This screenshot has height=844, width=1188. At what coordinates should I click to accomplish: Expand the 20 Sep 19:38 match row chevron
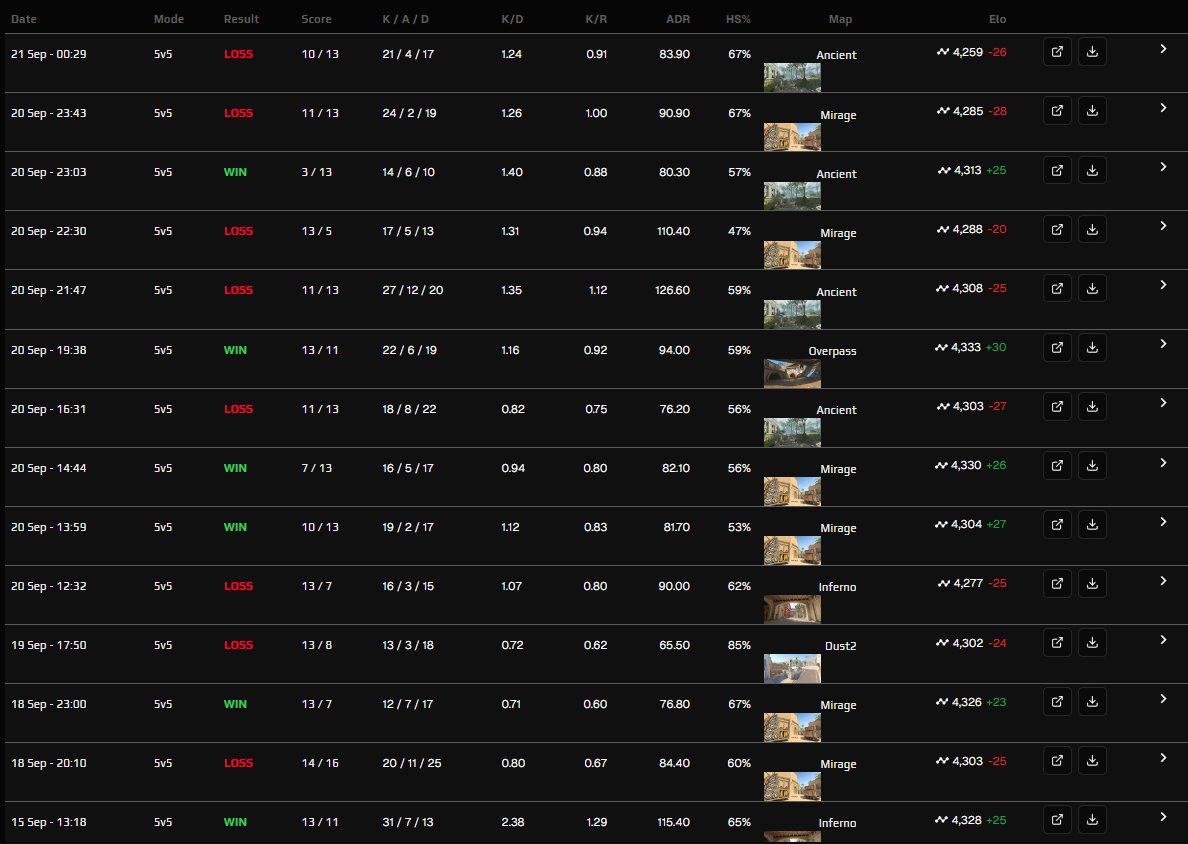point(1163,345)
